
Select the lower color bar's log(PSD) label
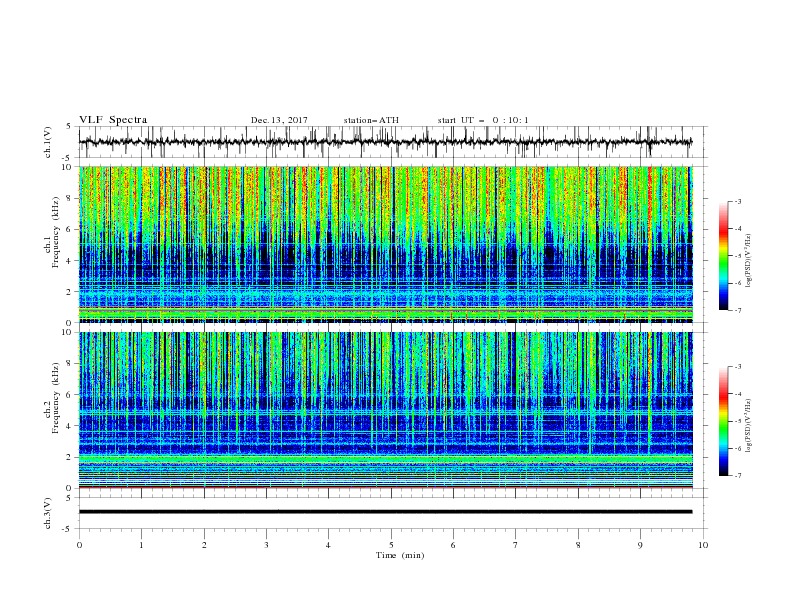(x=749, y=425)
